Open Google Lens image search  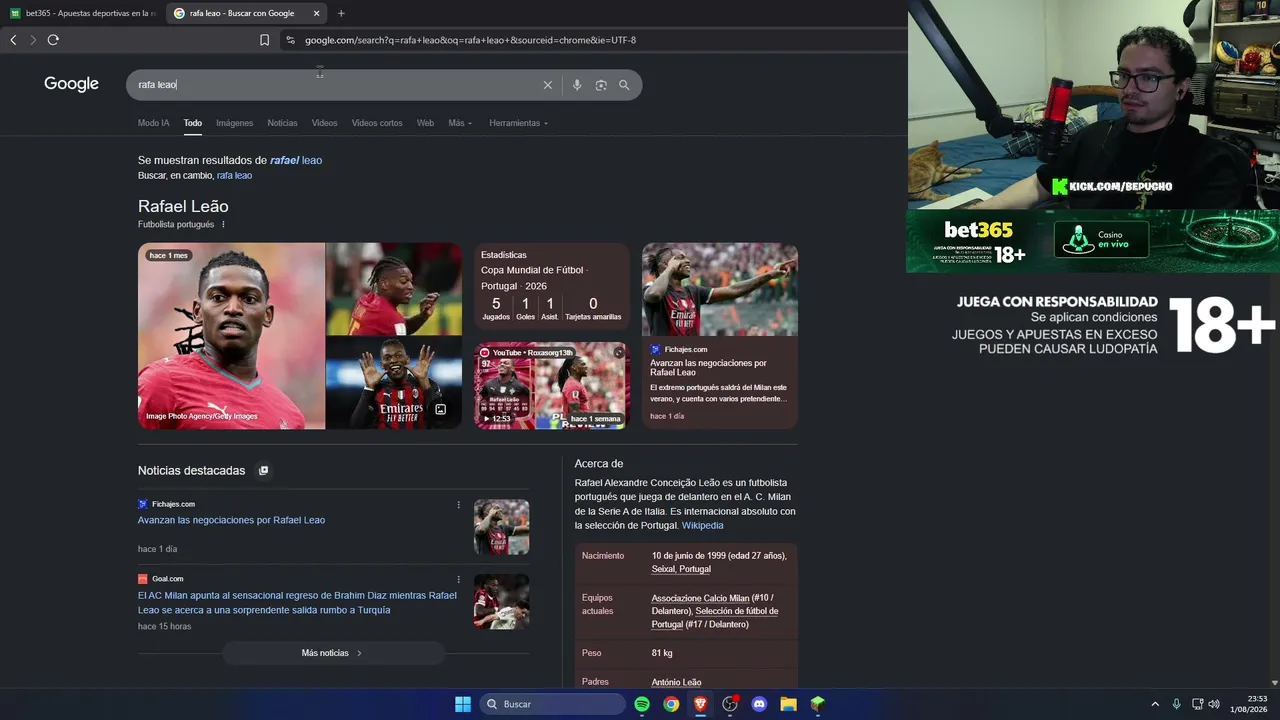pyautogui.click(x=601, y=85)
